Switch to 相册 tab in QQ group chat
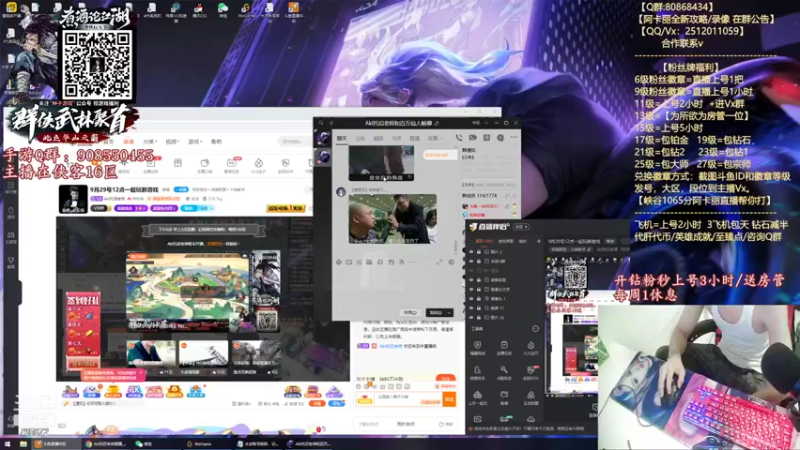This screenshot has height=450, width=800. coord(378,138)
